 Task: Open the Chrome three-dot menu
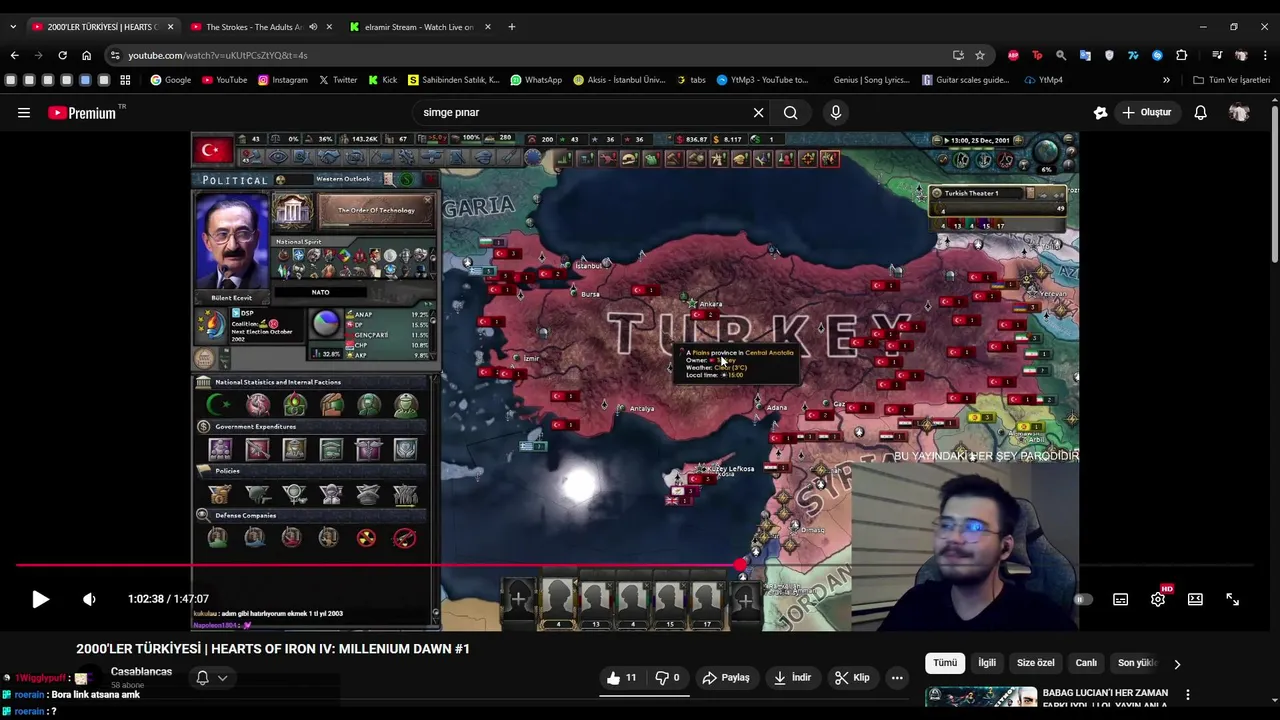(1266, 55)
